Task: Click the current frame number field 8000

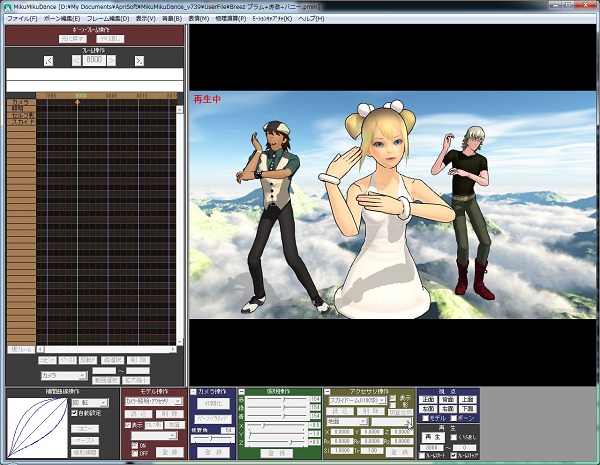Action: pyautogui.click(x=94, y=60)
